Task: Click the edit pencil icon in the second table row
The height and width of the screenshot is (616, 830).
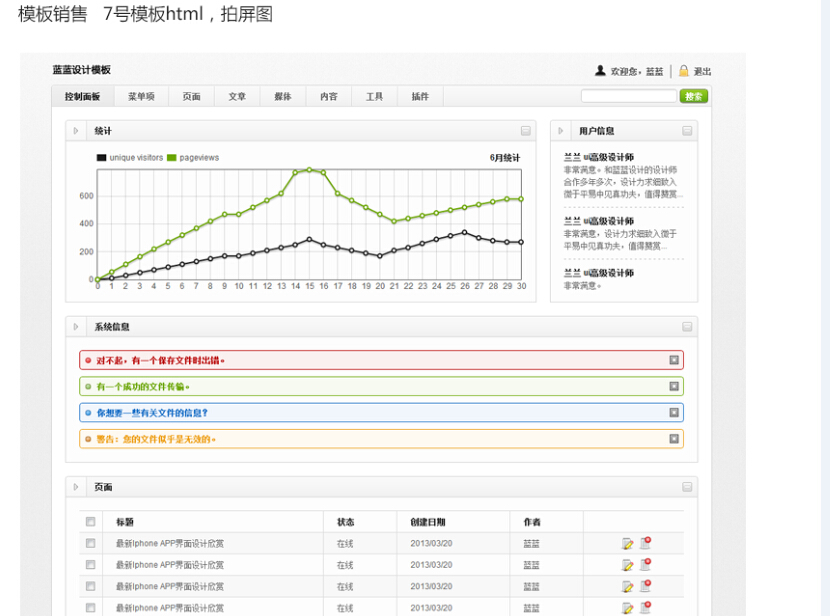Action: pyautogui.click(x=627, y=565)
